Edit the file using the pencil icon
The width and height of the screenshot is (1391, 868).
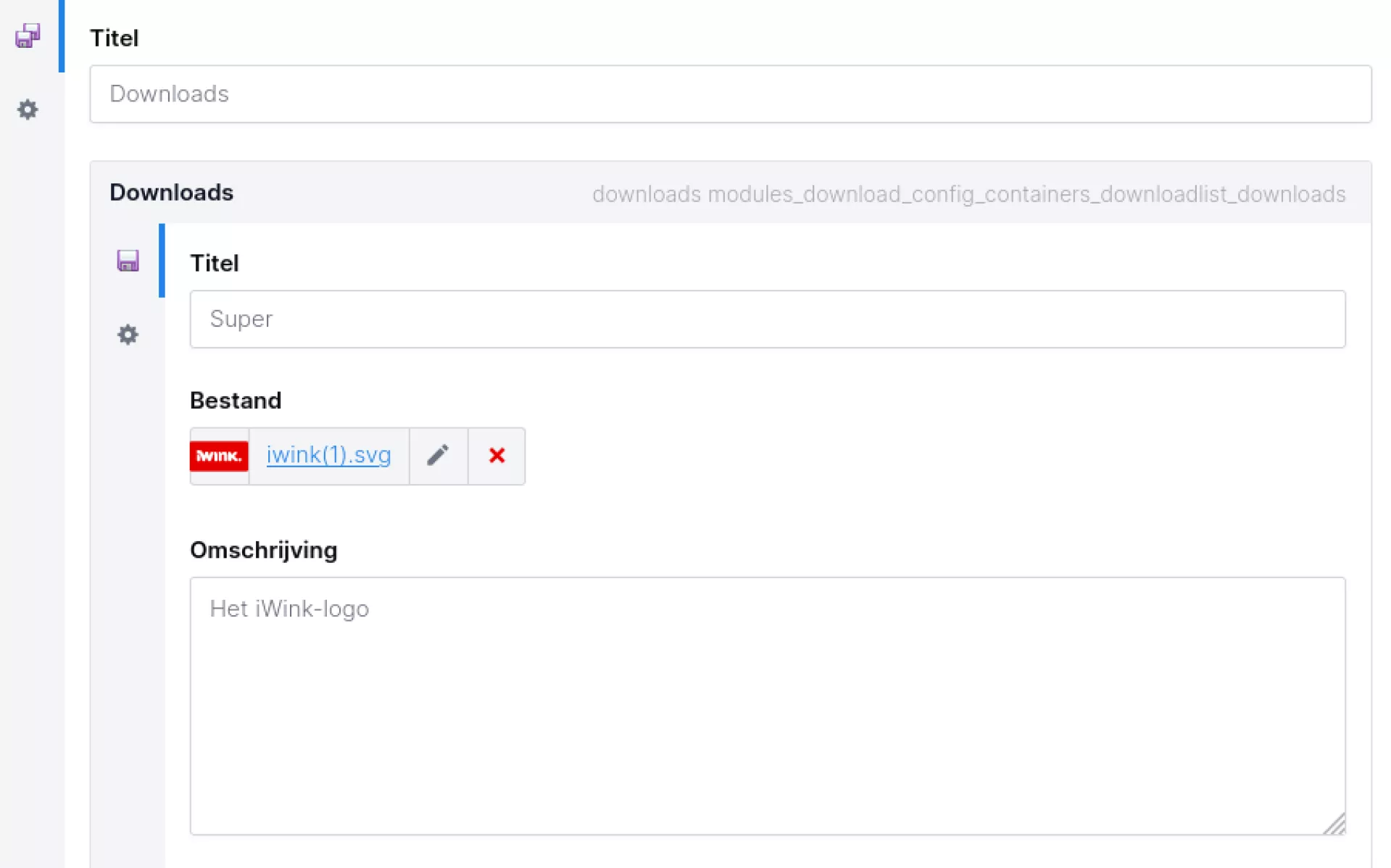[x=438, y=456]
